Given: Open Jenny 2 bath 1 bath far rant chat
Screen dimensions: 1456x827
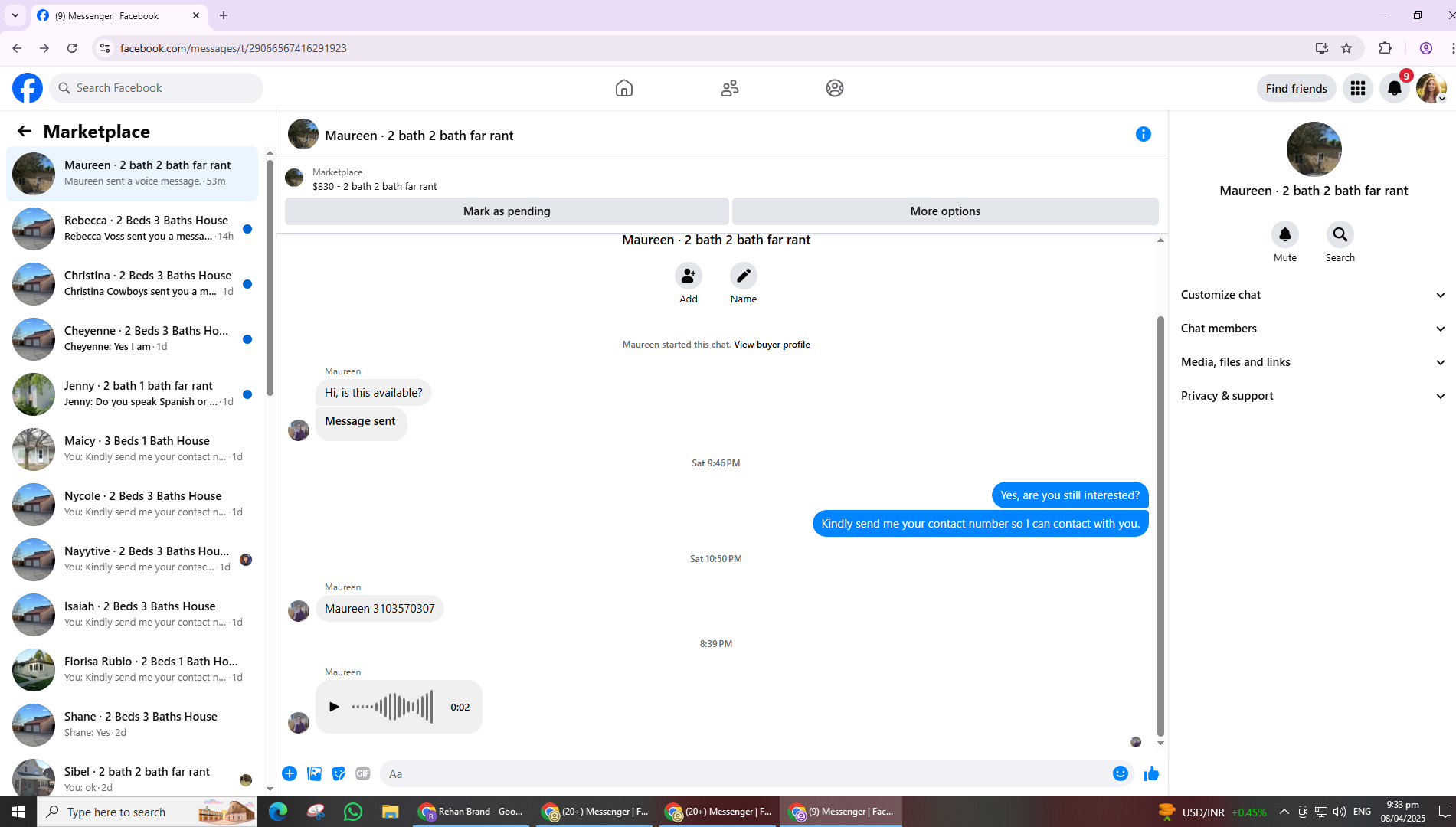Looking at the screenshot, I should pos(133,394).
